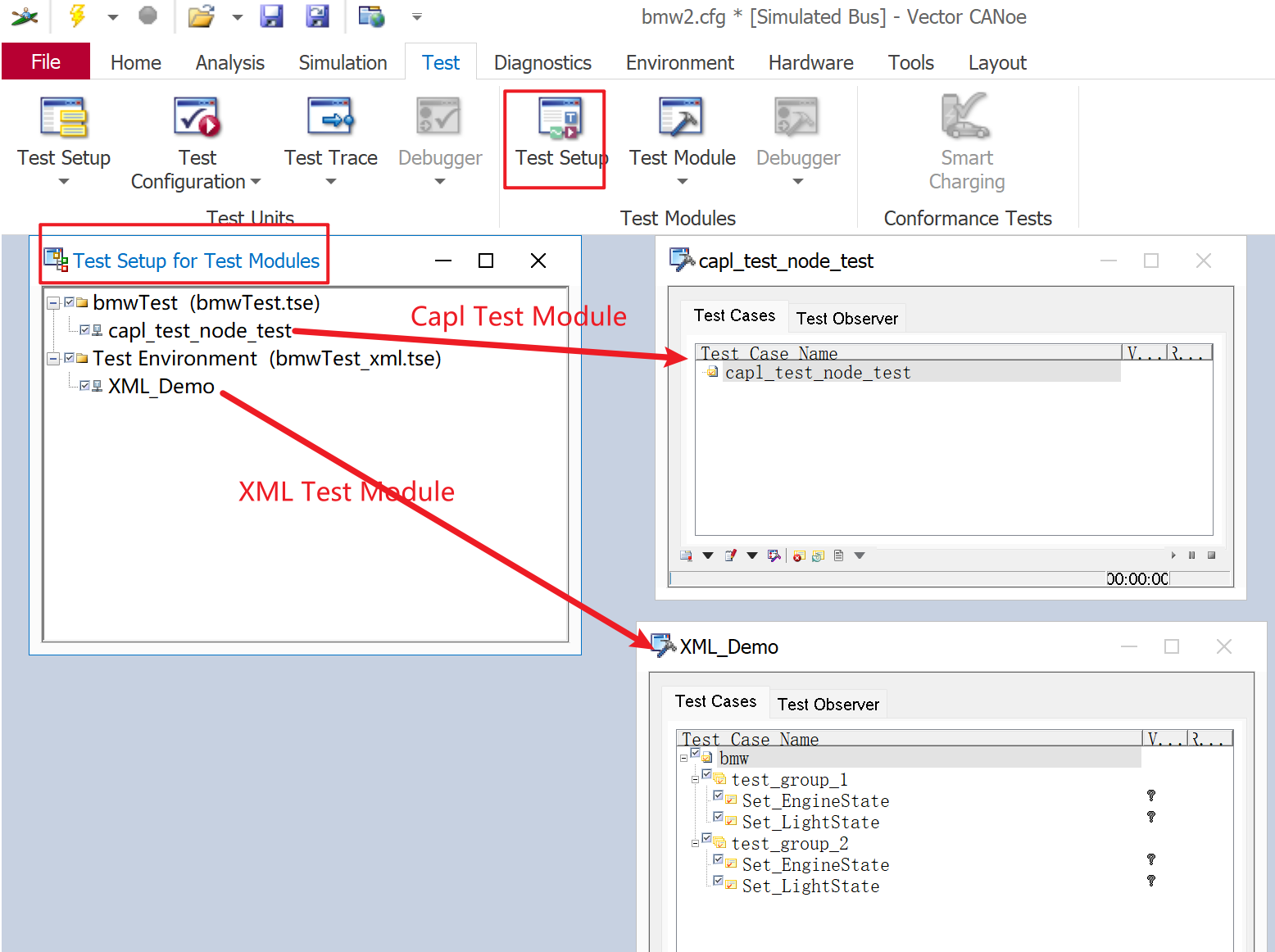This screenshot has height=952, width=1275.
Task: Select Set_EngineState under test_group_1
Action: 815,800
